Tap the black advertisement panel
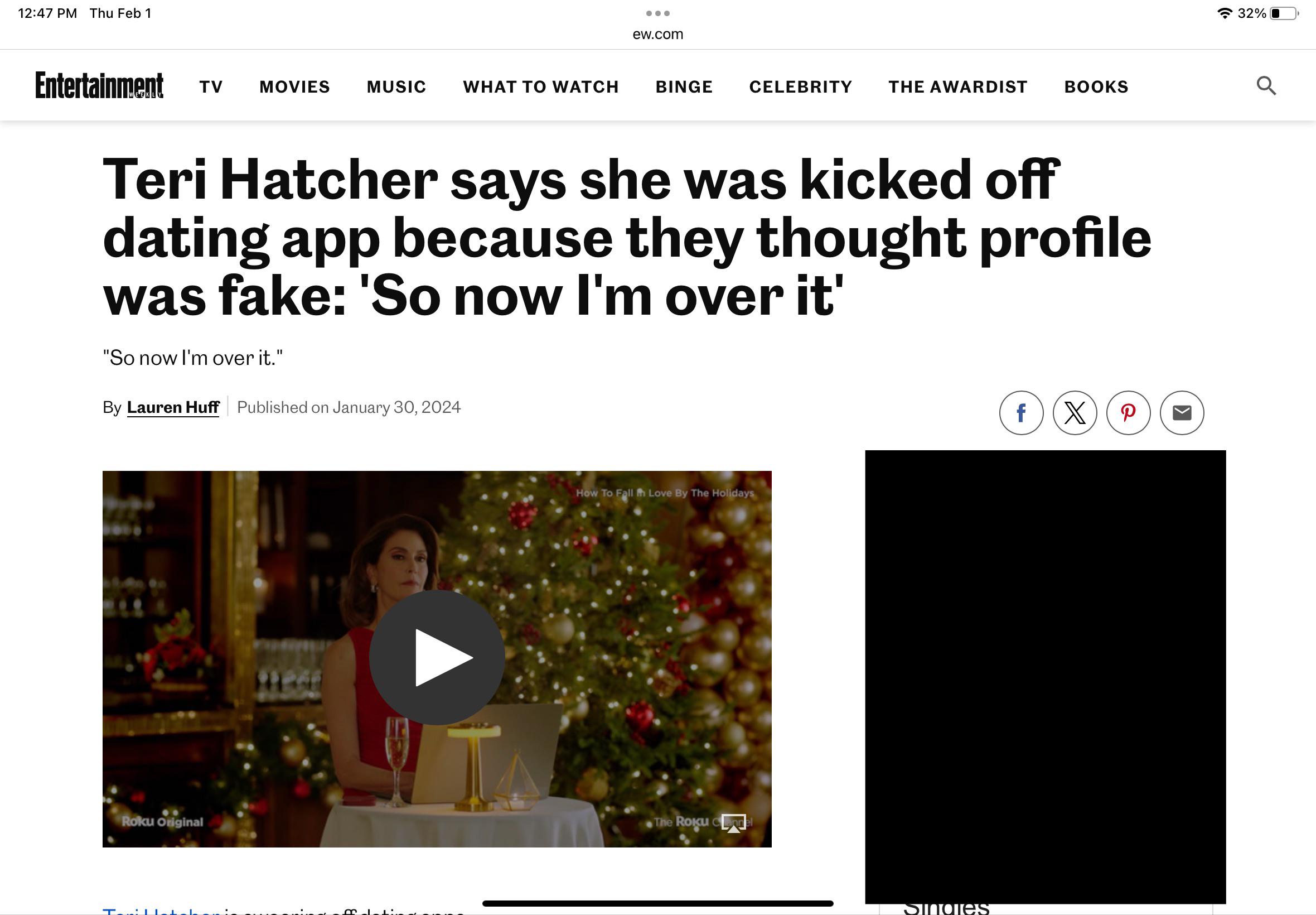This screenshot has width=1316, height=915. click(x=1045, y=677)
